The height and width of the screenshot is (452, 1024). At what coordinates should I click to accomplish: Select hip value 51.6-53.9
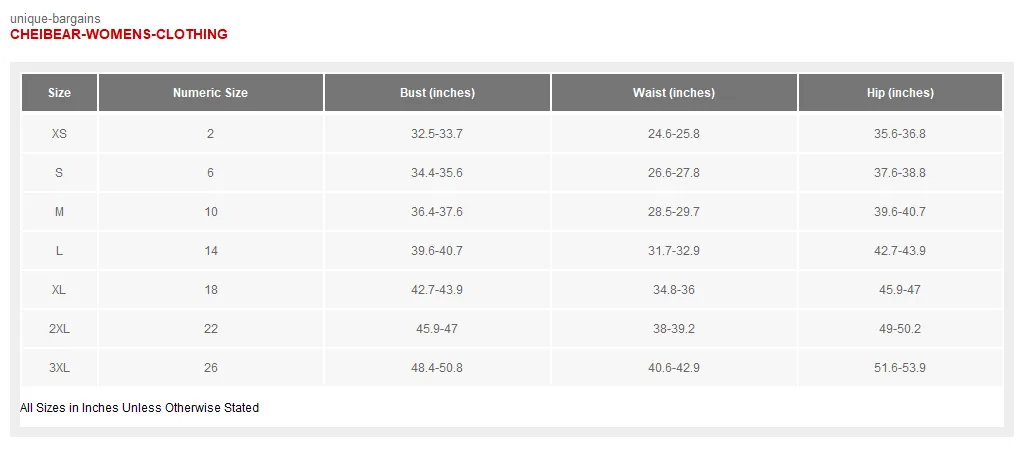pyautogui.click(x=900, y=368)
